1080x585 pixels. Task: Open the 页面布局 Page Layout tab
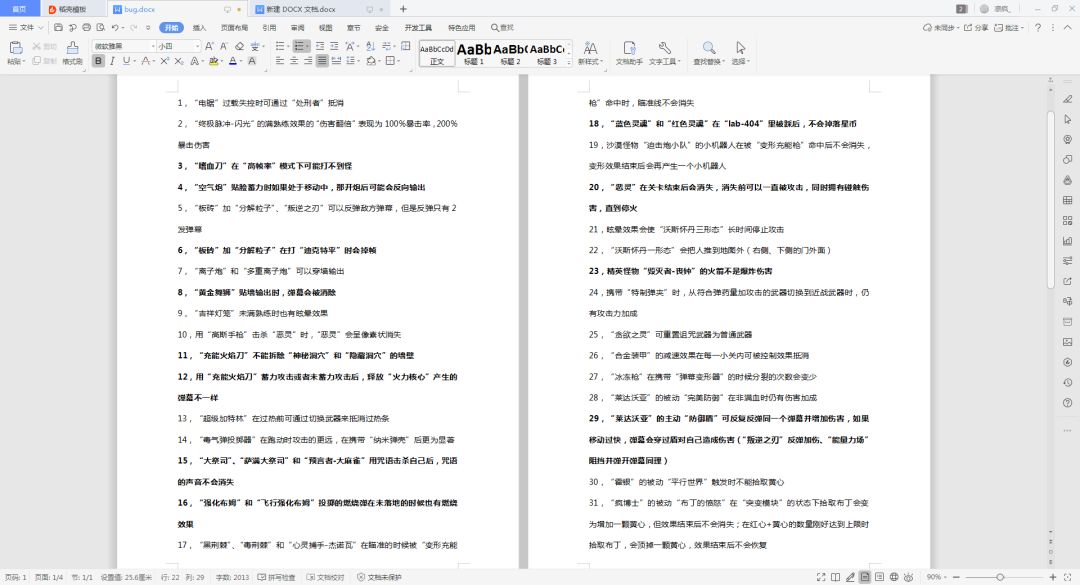click(x=234, y=28)
